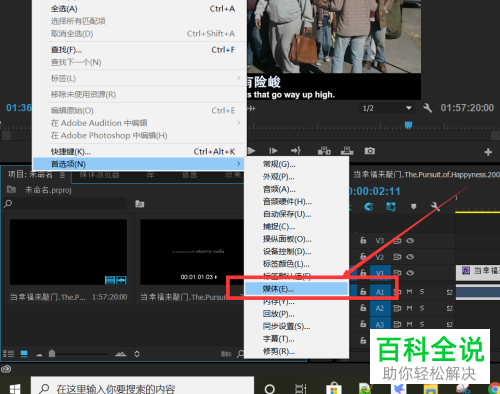Toggle lock on track A3
This screenshot has height=394, width=500.
[363, 324]
